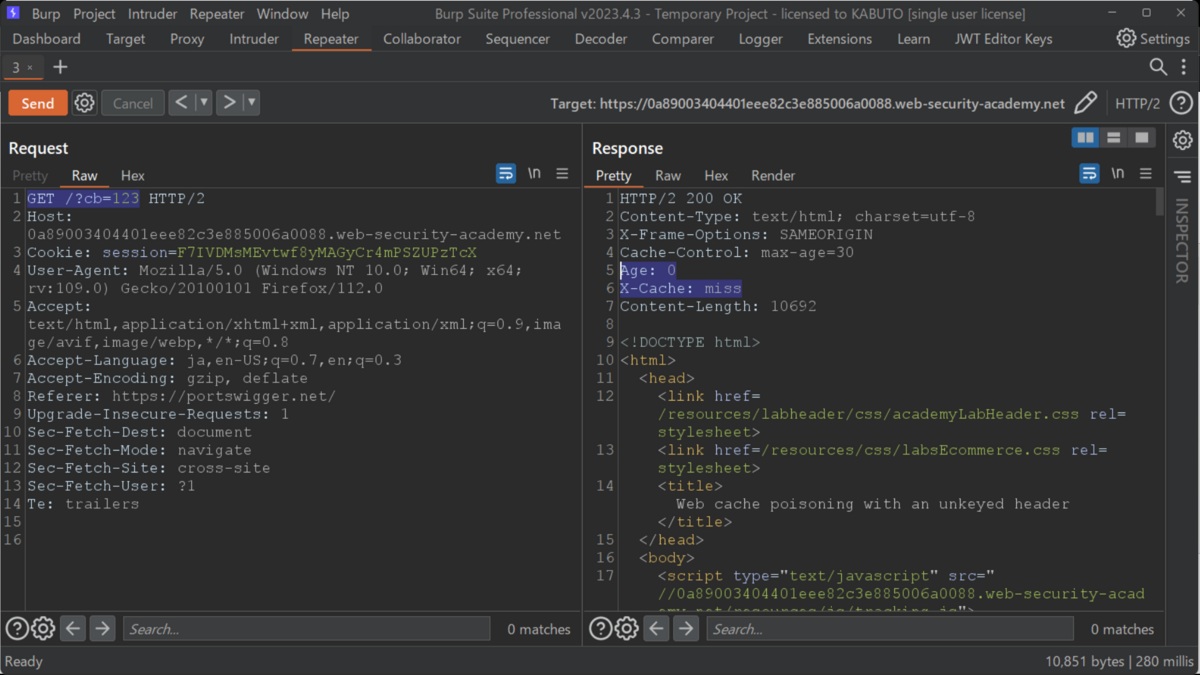Expand the forward history dropdown arrow
Viewport: 1200px width, 675px height.
[x=252, y=103]
